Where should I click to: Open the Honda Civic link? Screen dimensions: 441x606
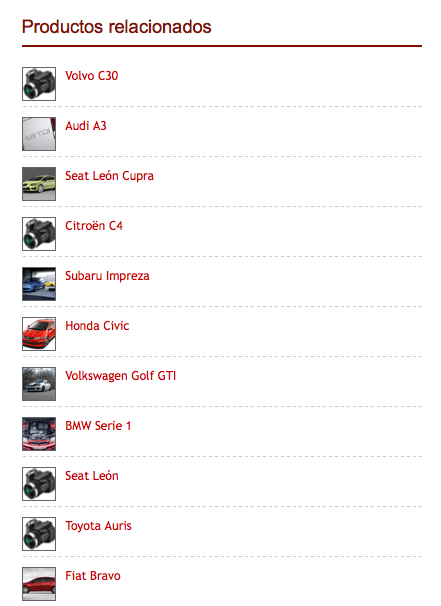(97, 326)
